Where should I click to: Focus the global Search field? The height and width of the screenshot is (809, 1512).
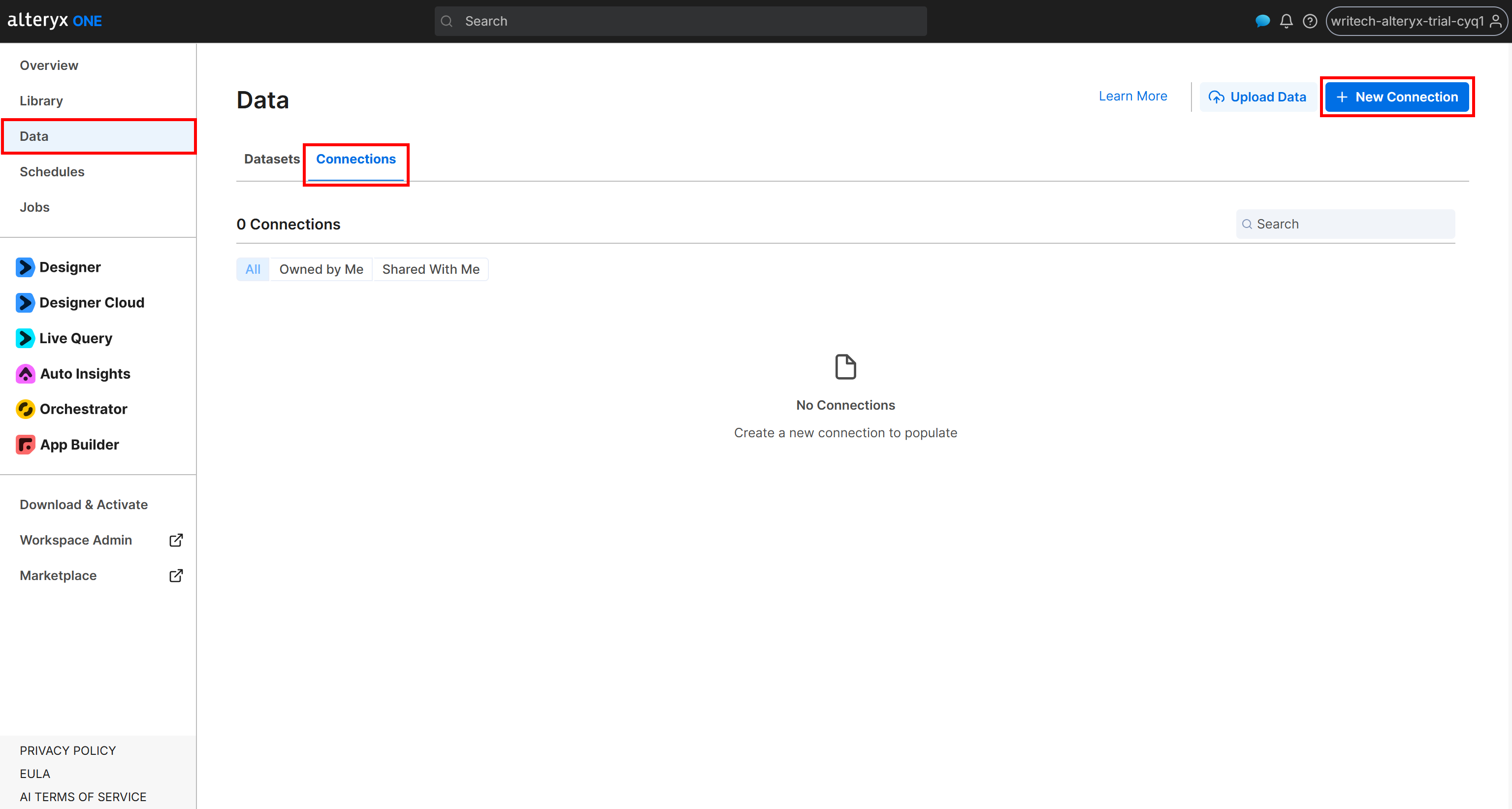click(x=680, y=21)
